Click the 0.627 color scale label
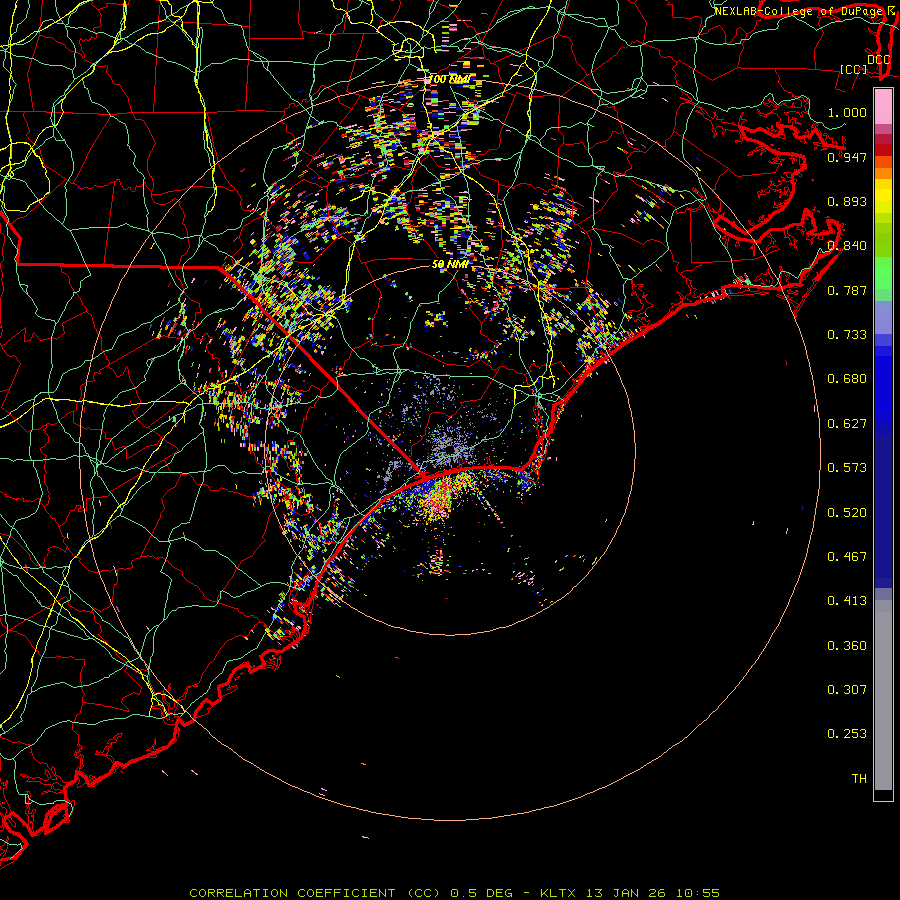Viewport: 900px width, 900px height. (x=847, y=424)
